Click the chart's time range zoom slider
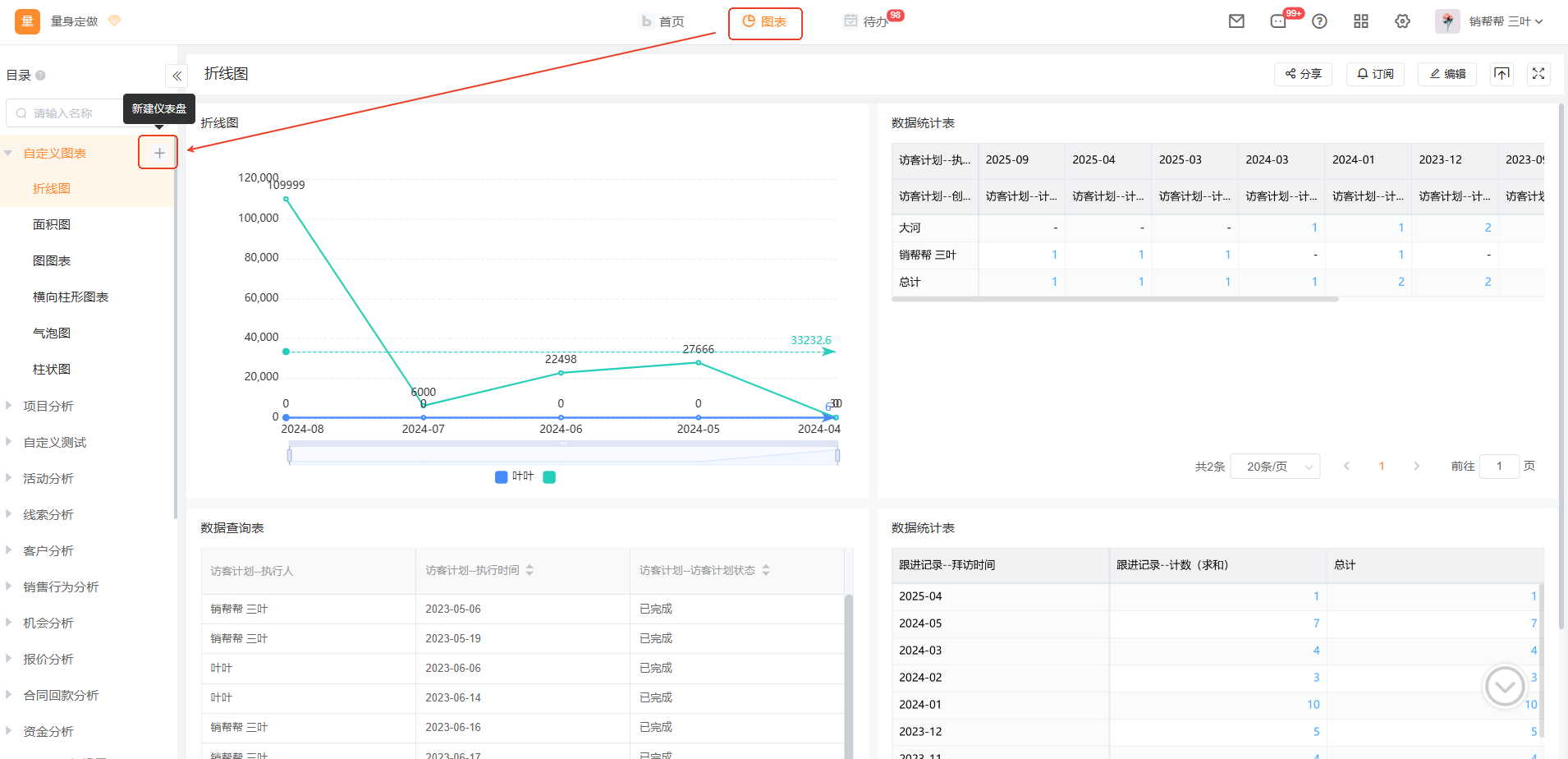Viewport: 1568px width, 759px height. click(x=563, y=455)
